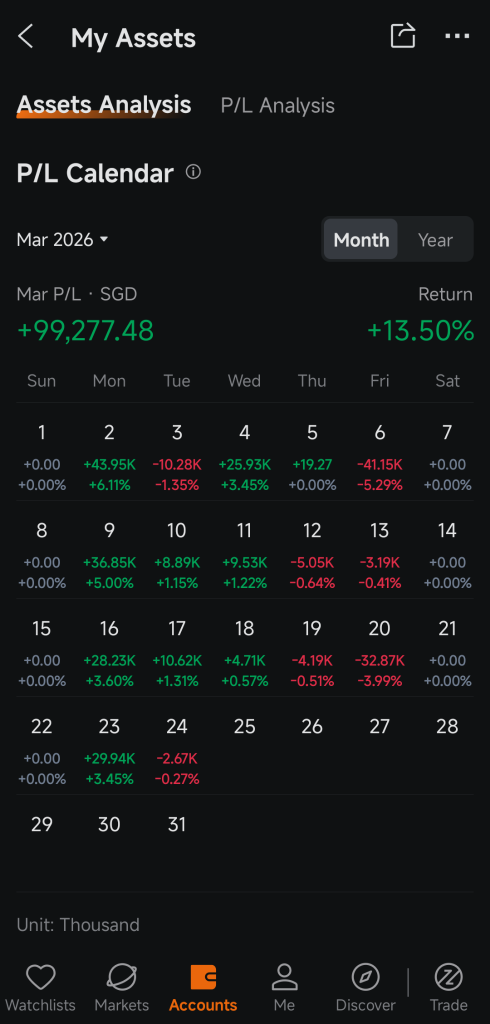Switch to P/L Analysis tab
This screenshot has width=490, height=1024.
(x=278, y=106)
